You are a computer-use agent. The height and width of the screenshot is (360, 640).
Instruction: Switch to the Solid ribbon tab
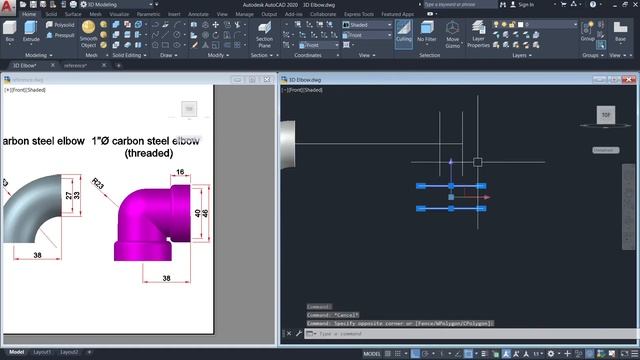(51, 14)
